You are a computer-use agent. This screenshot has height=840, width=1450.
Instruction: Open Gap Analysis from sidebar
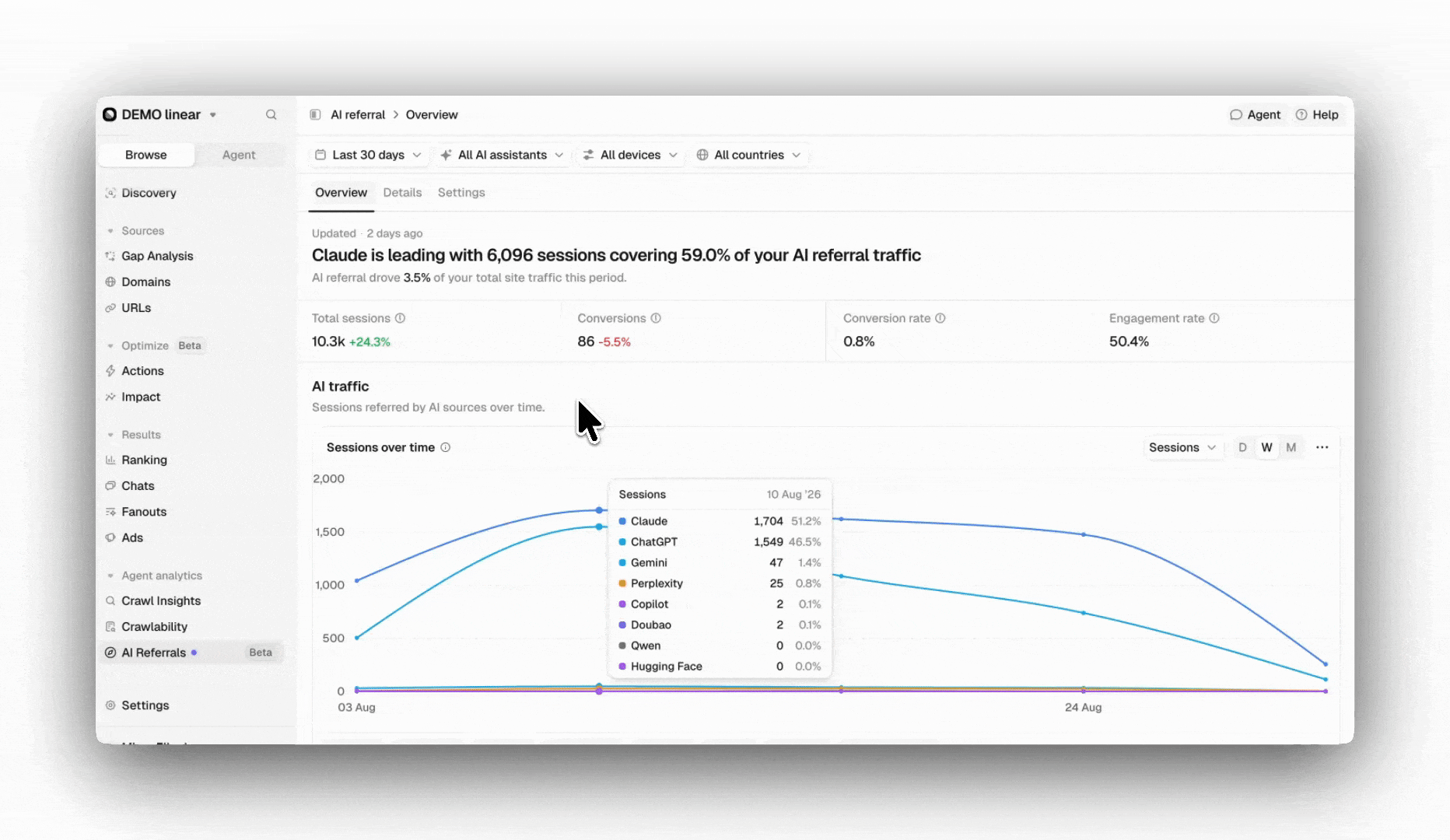point(157,256)
